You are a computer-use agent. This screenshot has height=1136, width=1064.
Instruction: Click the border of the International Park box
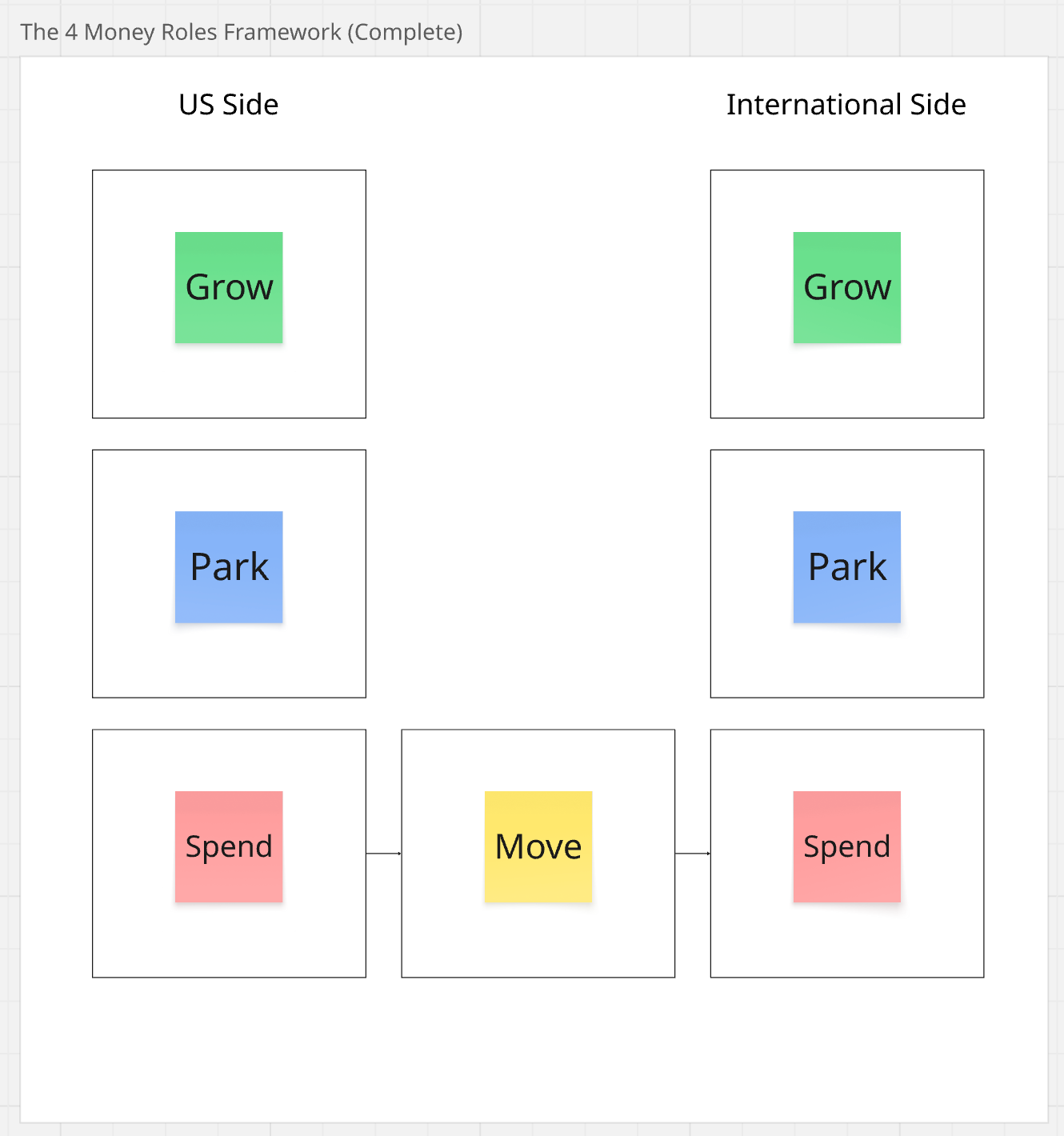click(846, 450)
